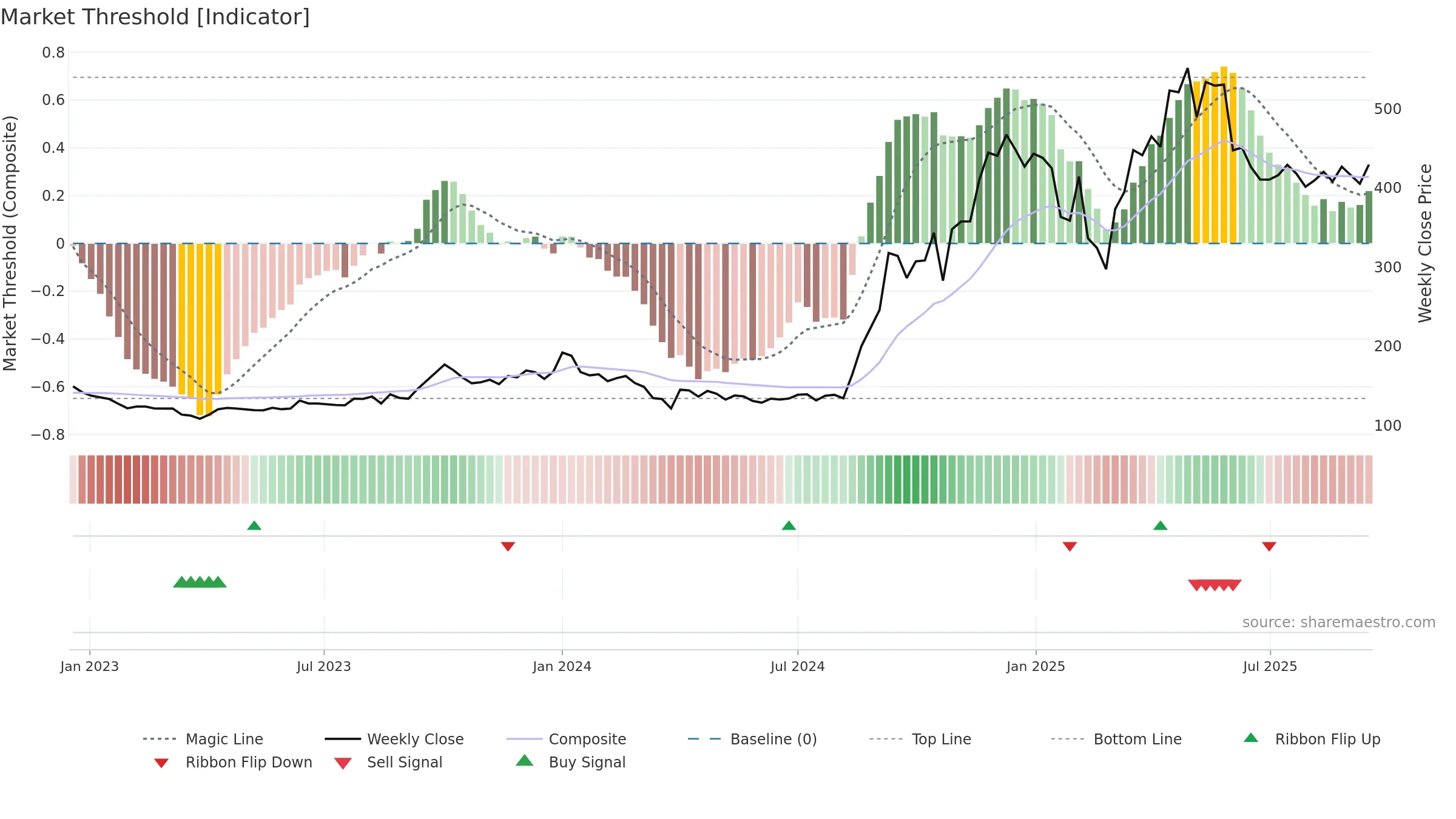Click the Weekly Close Price axis title
The height and width of the screenshot is (819, 1456).
click(1425, 243)
